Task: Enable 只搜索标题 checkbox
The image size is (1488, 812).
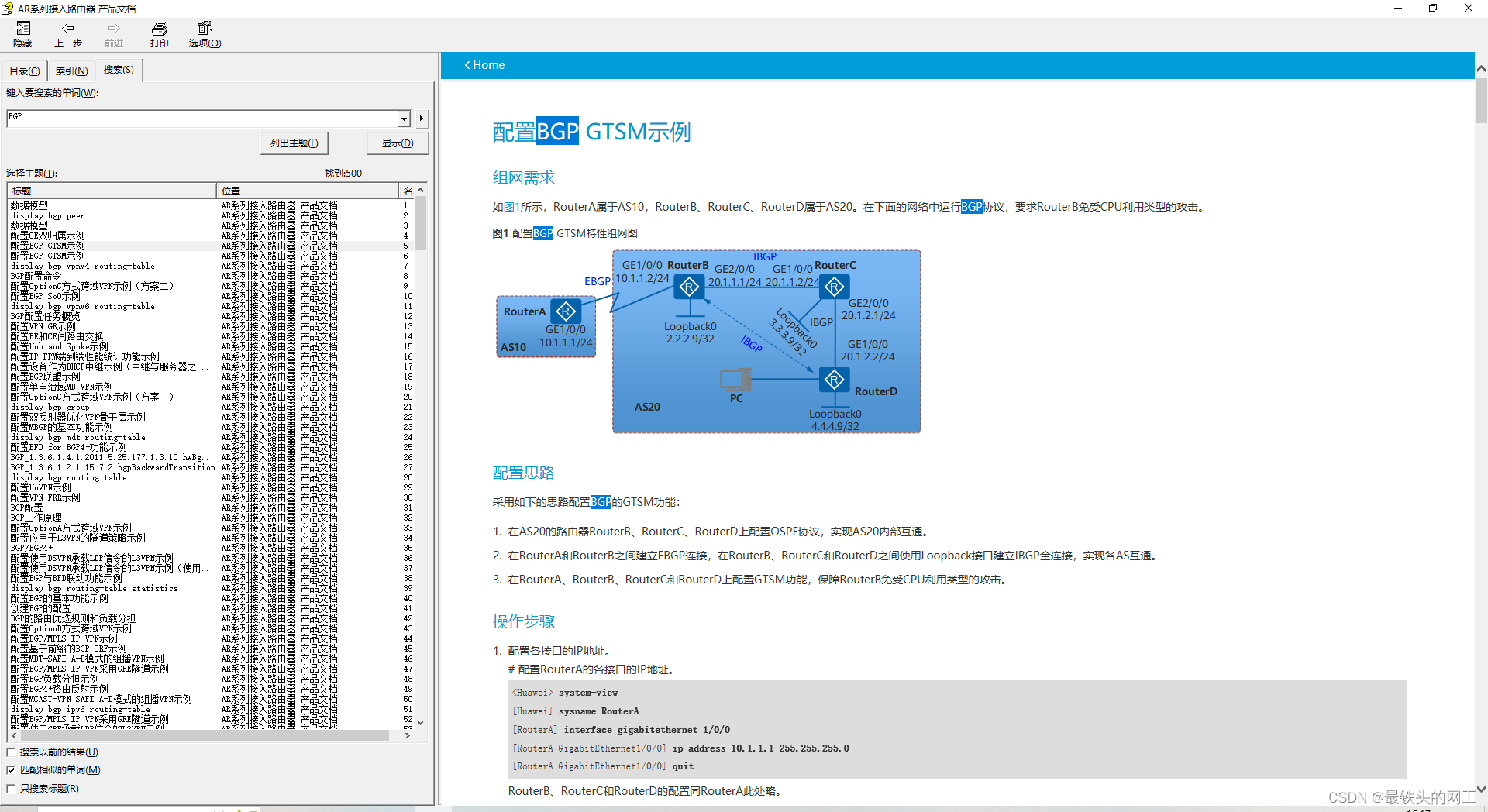Action: [11, 789]
